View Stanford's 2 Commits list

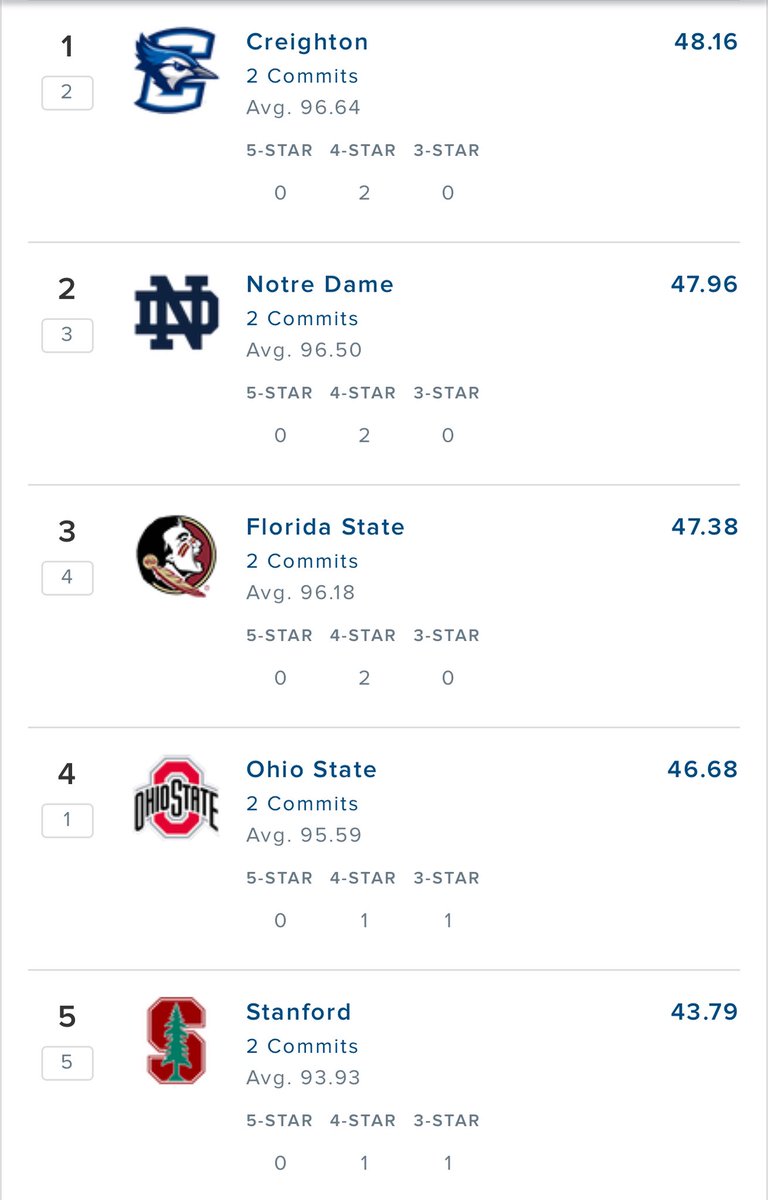302,1046
